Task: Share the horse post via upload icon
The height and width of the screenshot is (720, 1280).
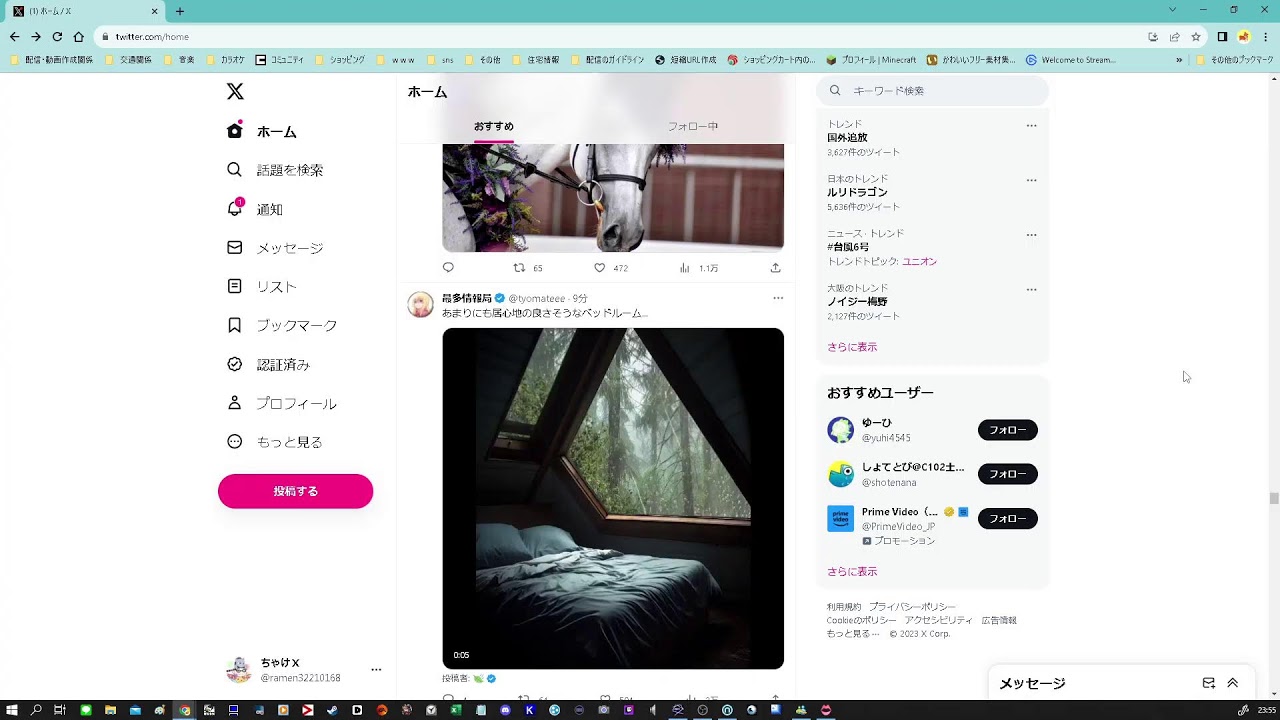Action: tap(775, 268)
